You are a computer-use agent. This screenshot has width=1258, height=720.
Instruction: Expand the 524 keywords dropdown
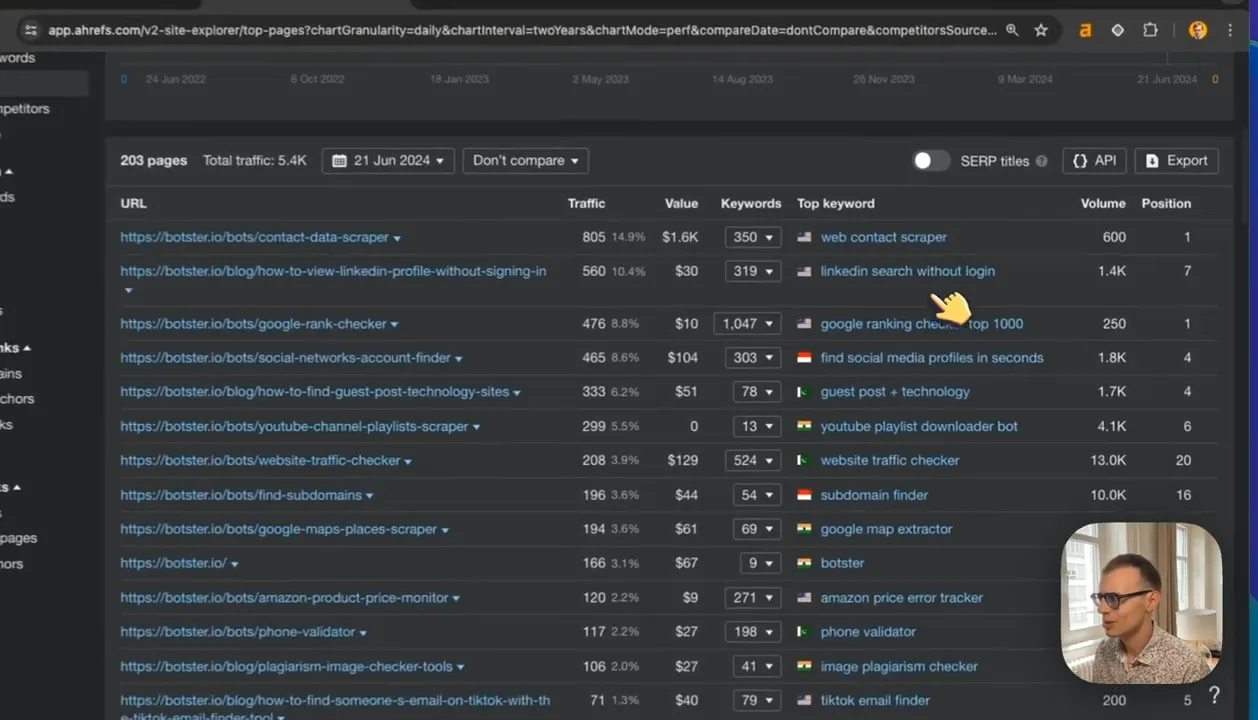[753, 461]
